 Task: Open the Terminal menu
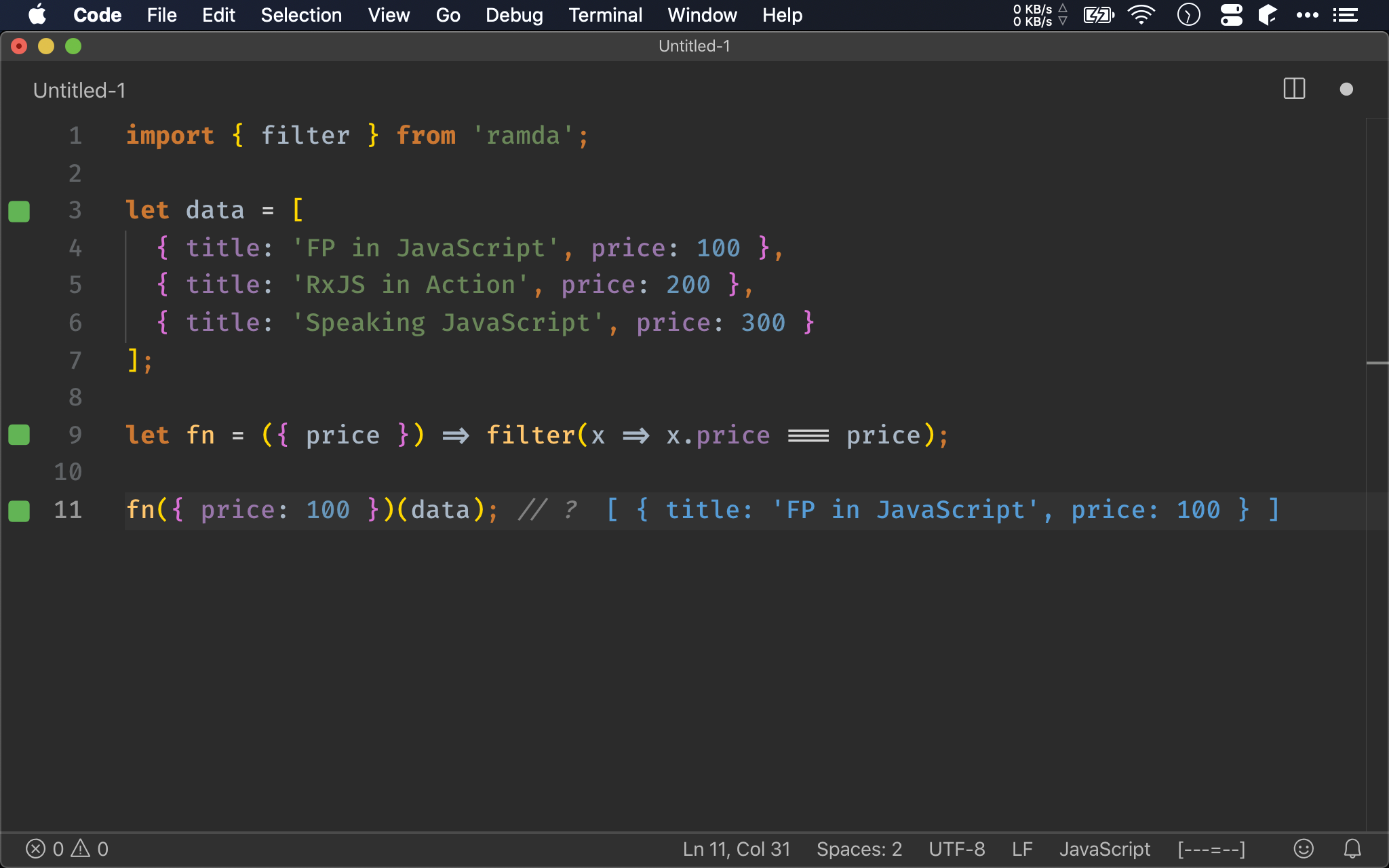[x=604, y=14]
